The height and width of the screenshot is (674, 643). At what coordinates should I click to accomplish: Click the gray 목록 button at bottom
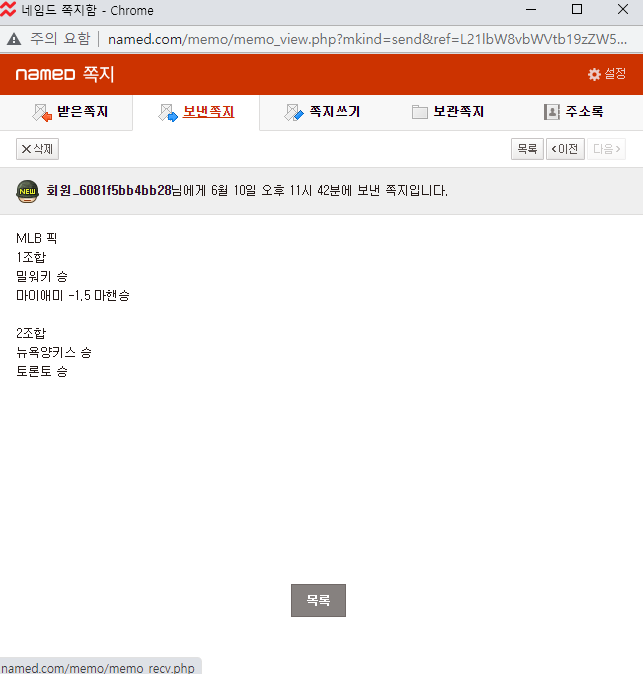(x=318, y=600)
